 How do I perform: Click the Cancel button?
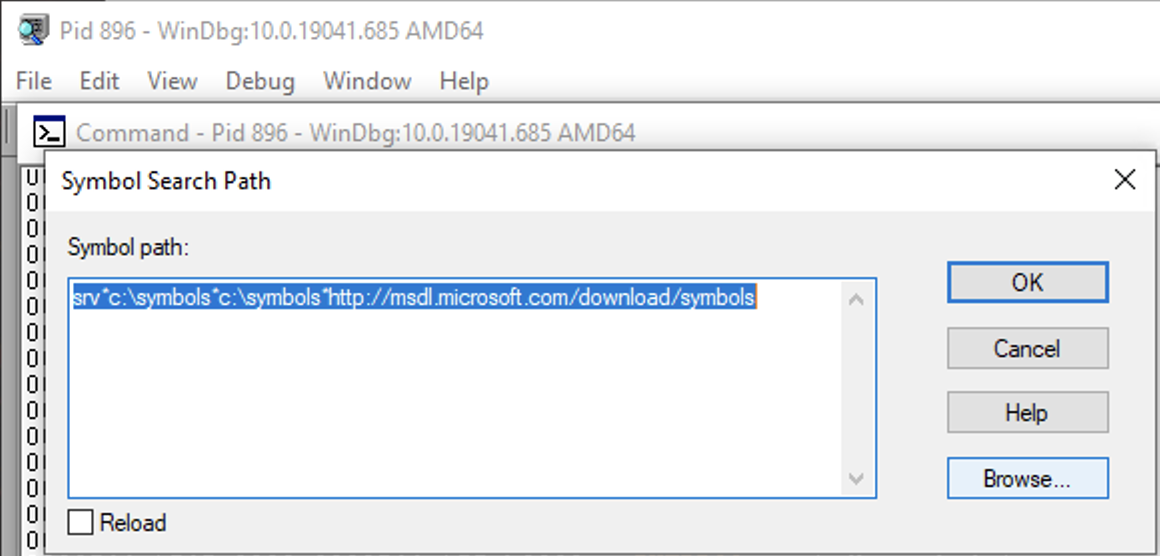pos(1028,348)
